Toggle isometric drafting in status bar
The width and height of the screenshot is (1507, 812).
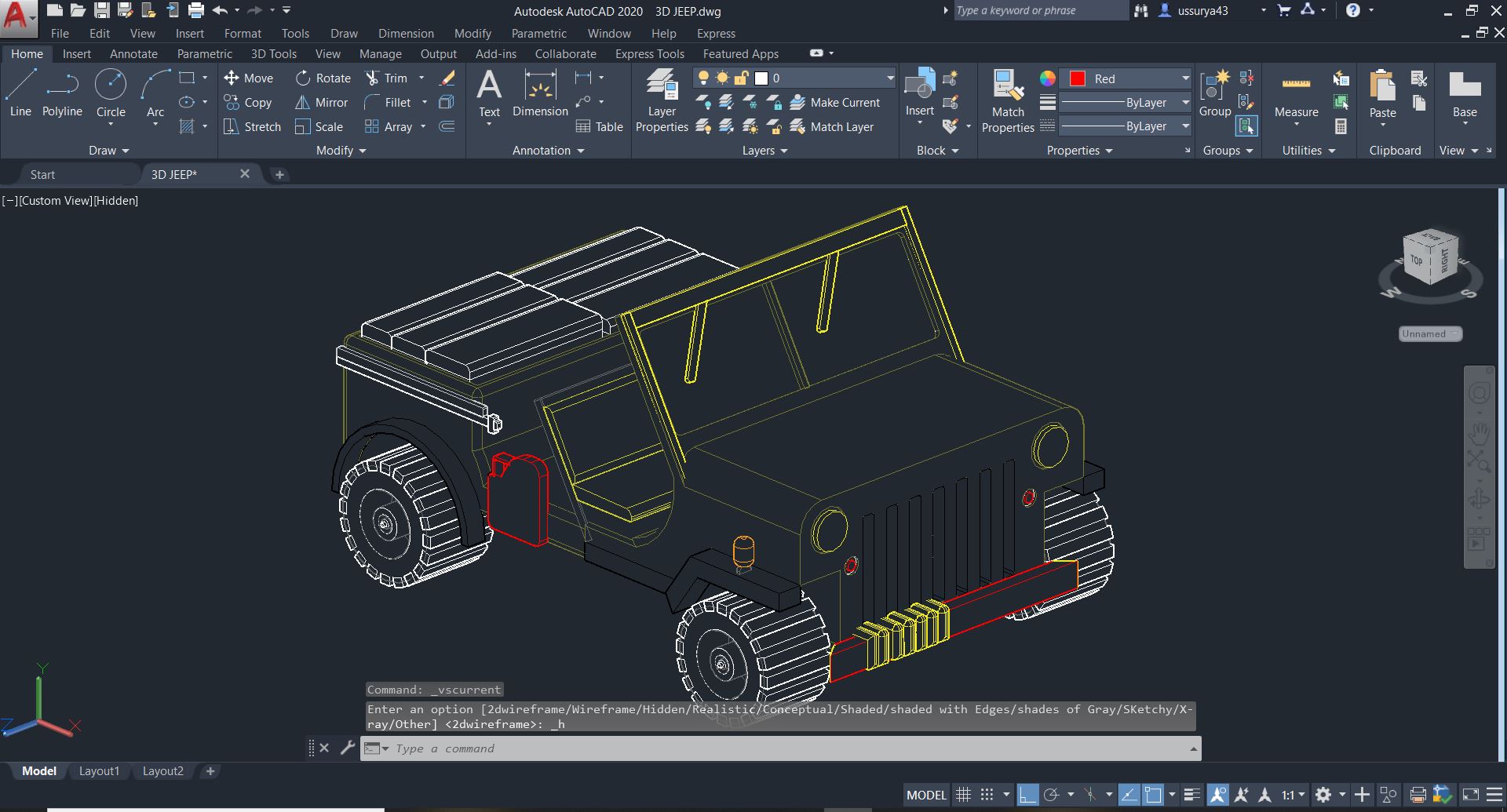point(1090,795)
